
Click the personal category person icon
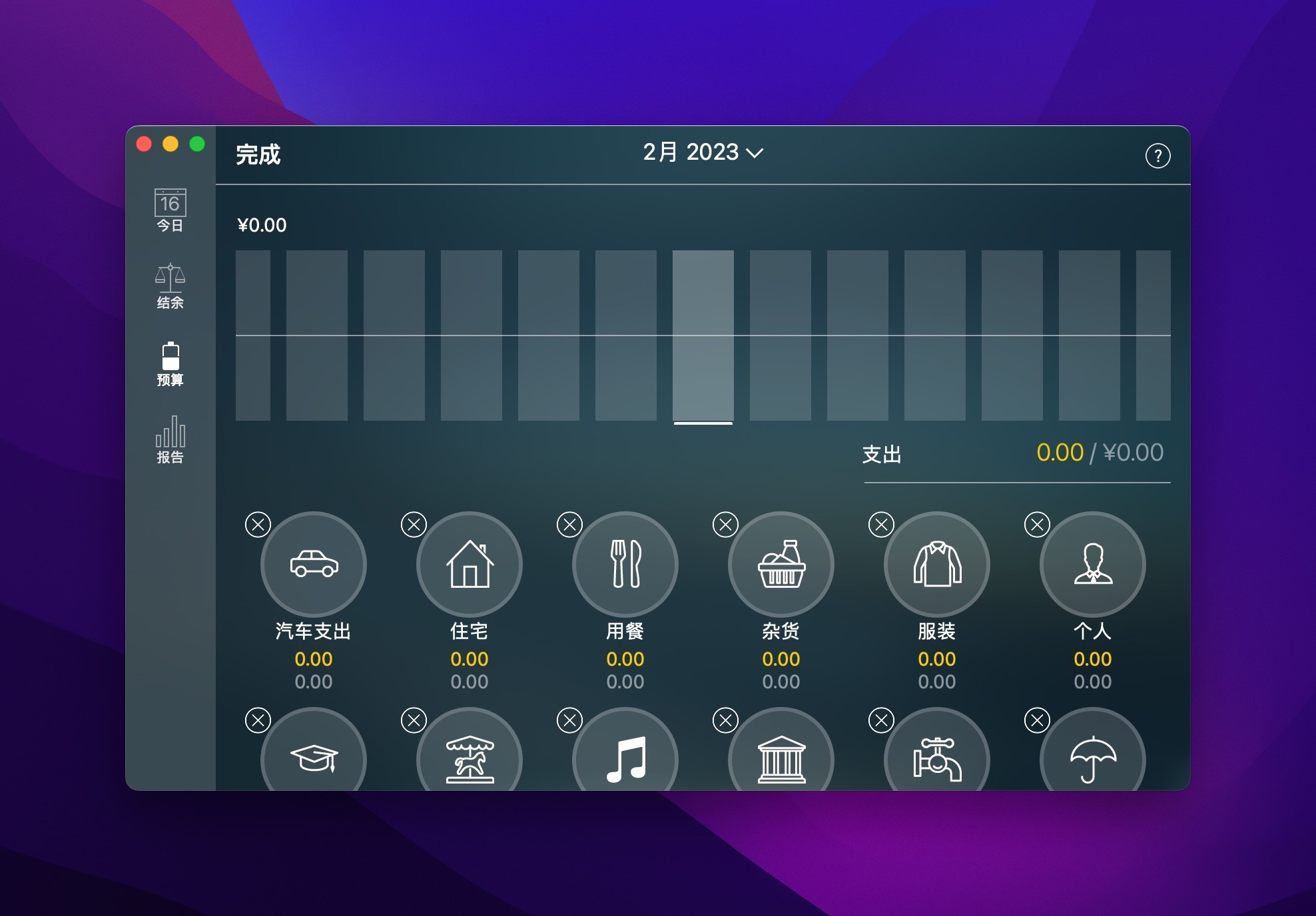(x=1093, y=564)
